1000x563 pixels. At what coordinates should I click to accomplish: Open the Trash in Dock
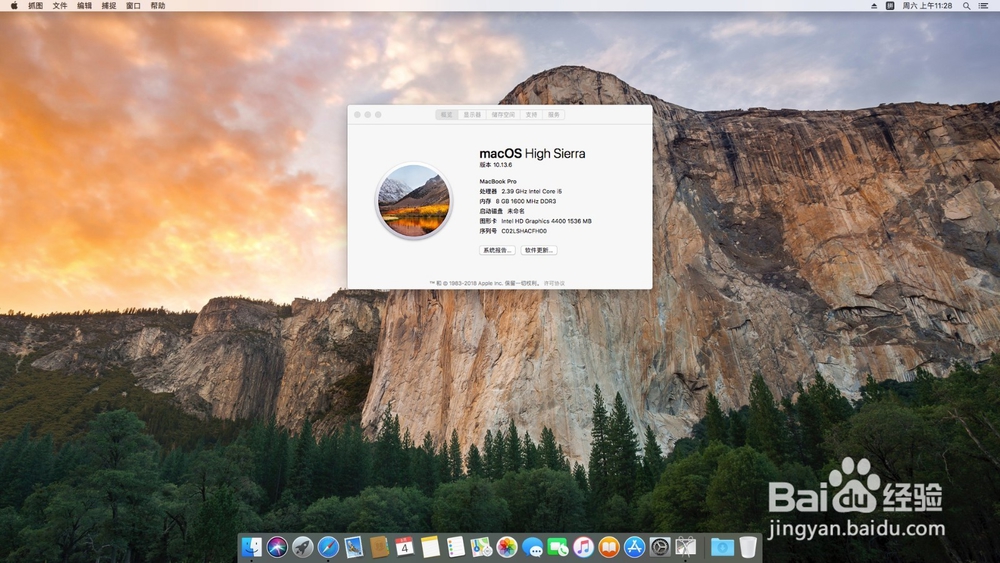point(748,546)
